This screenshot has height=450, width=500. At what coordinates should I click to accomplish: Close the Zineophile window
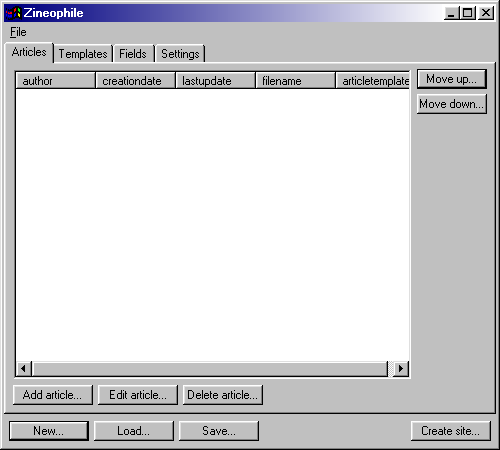486,13
